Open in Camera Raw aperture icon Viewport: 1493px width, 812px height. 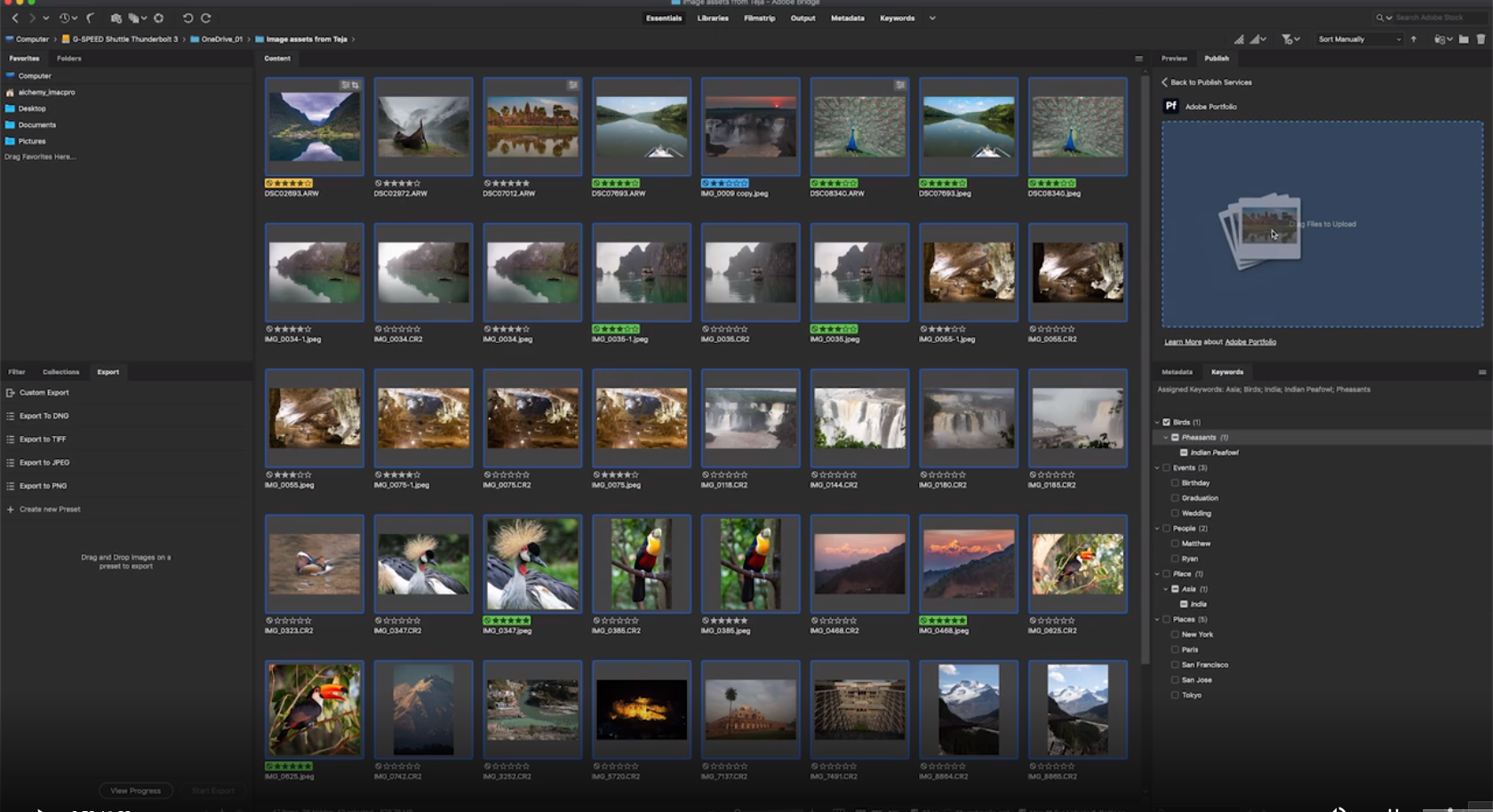[x=158, y=18]
